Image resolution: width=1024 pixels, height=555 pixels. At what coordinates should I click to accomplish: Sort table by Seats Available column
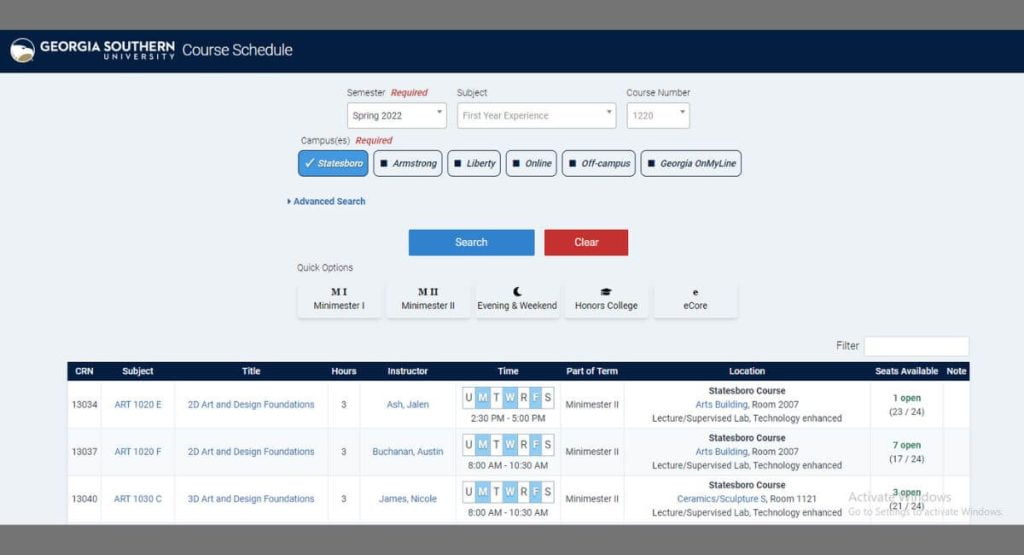[906, 371]
